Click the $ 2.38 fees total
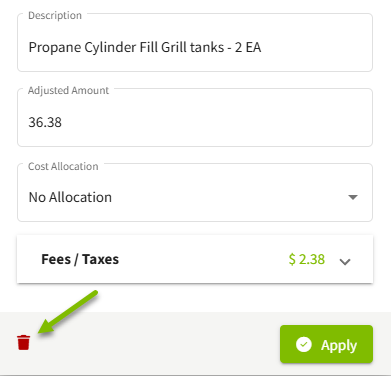 coord(307,259)
